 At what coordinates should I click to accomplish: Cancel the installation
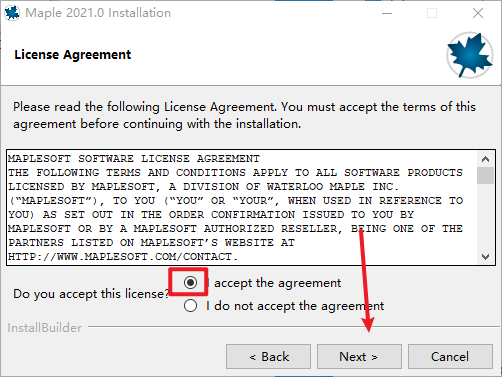coord(450,357)
